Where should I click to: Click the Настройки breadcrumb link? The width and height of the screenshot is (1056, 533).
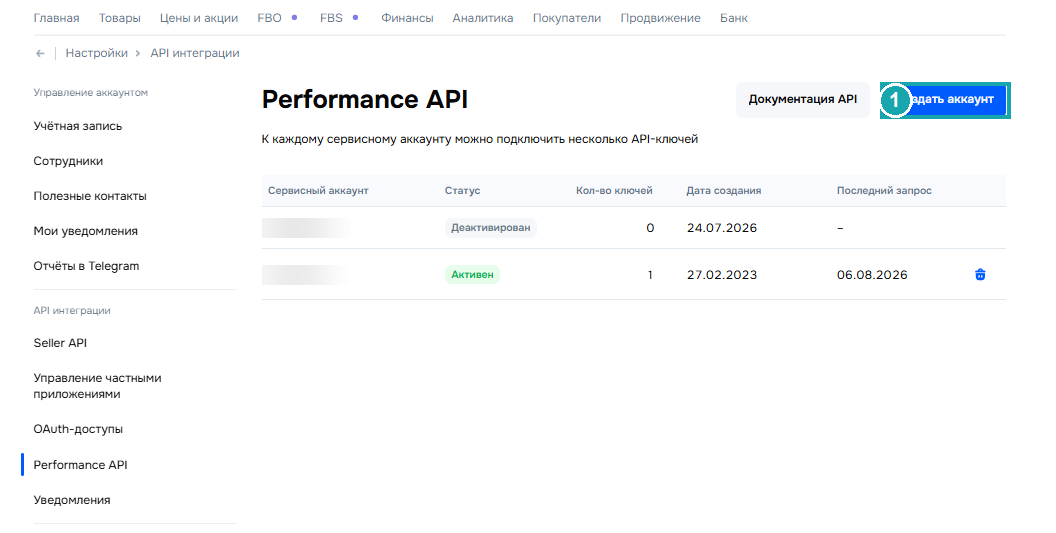96,53
